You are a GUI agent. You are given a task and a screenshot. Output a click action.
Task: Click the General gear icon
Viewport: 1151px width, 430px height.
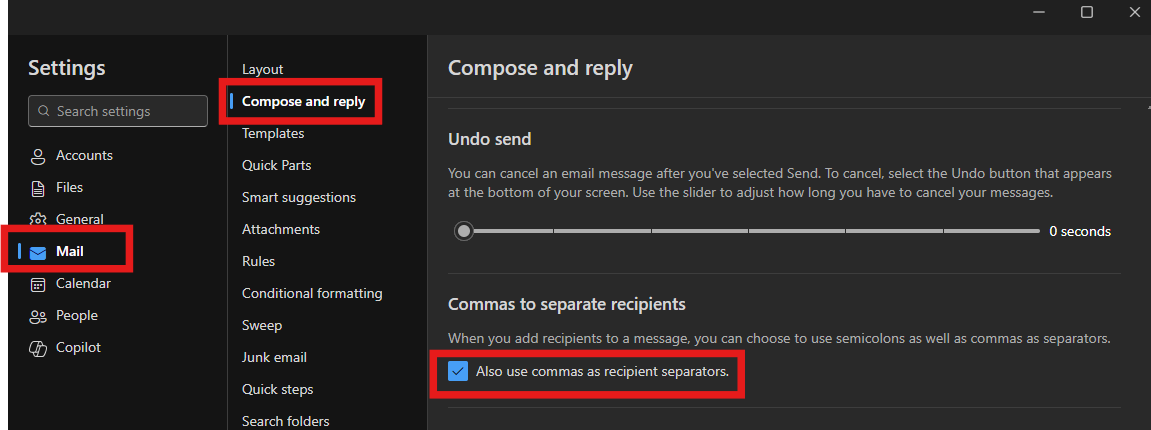click(37, 219)
